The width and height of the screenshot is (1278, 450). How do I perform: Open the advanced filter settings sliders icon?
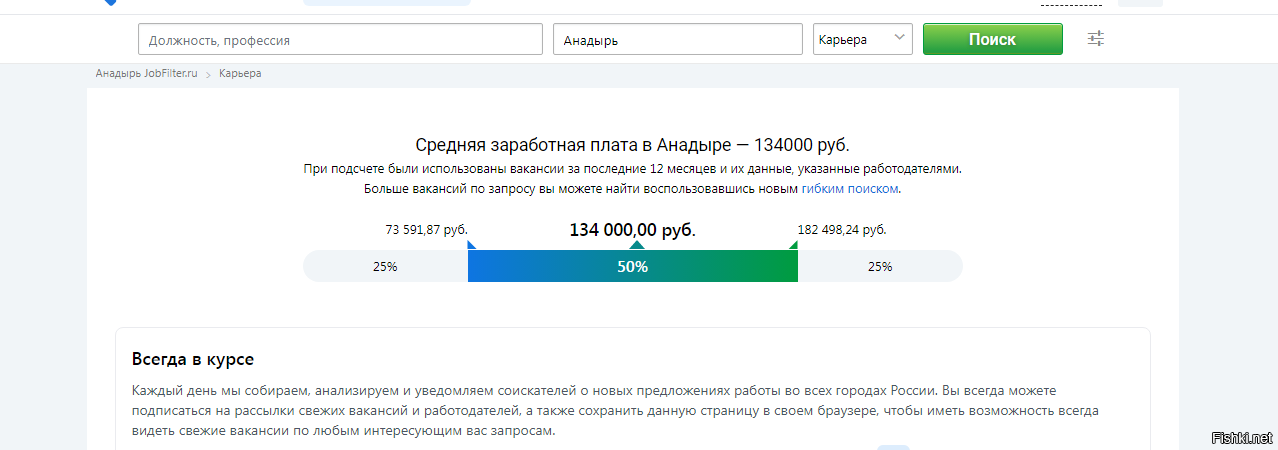click(x=1096, y=39)
